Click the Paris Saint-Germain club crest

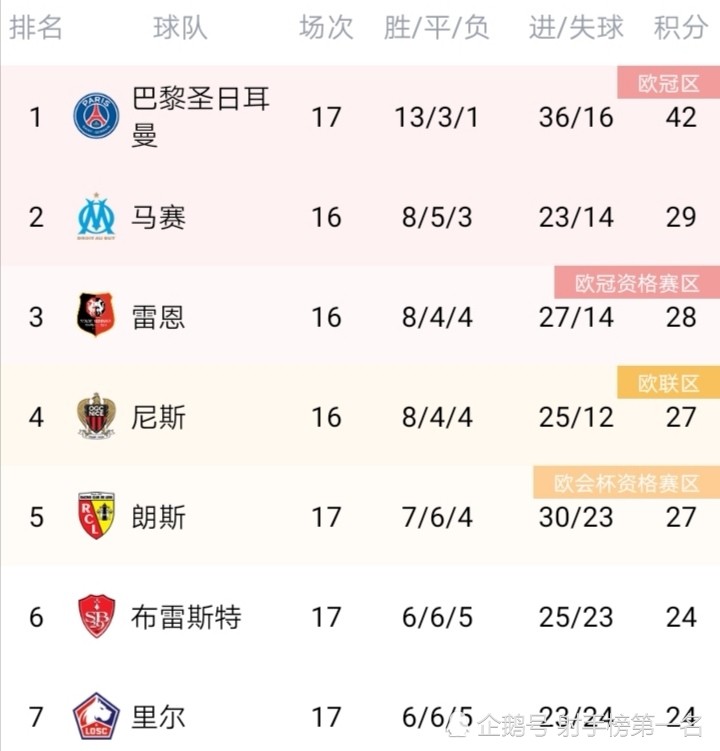pyautogui.click(x=96, y=116)
